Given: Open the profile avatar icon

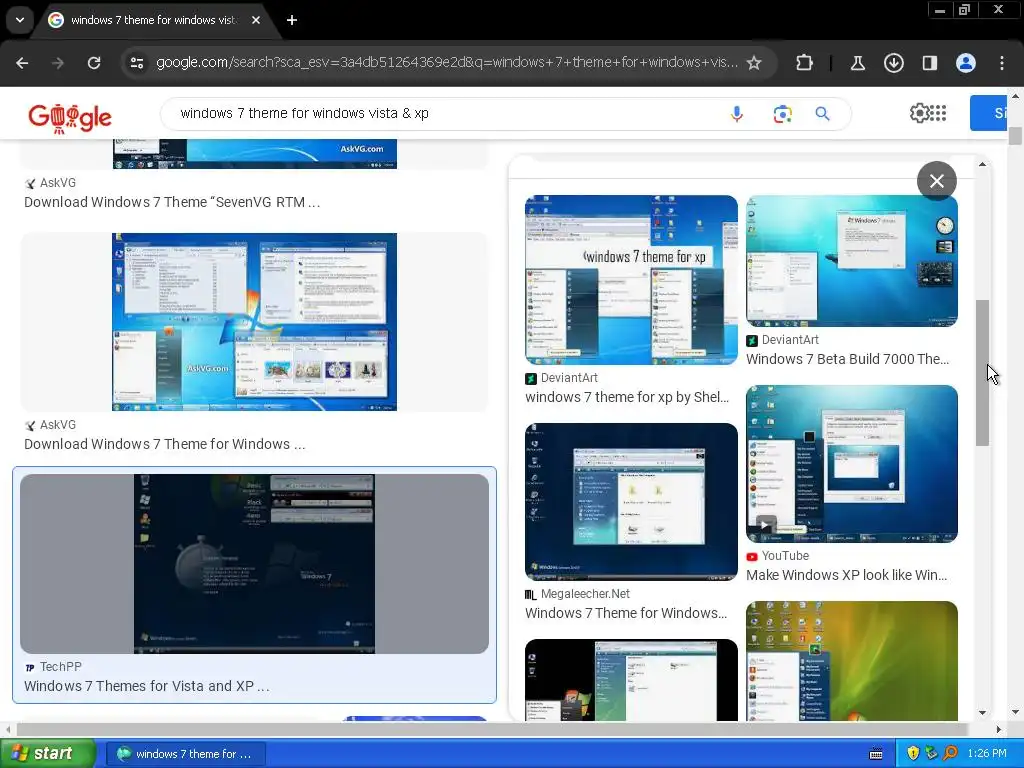Looking at the screenshot, I should click(966, 63).
